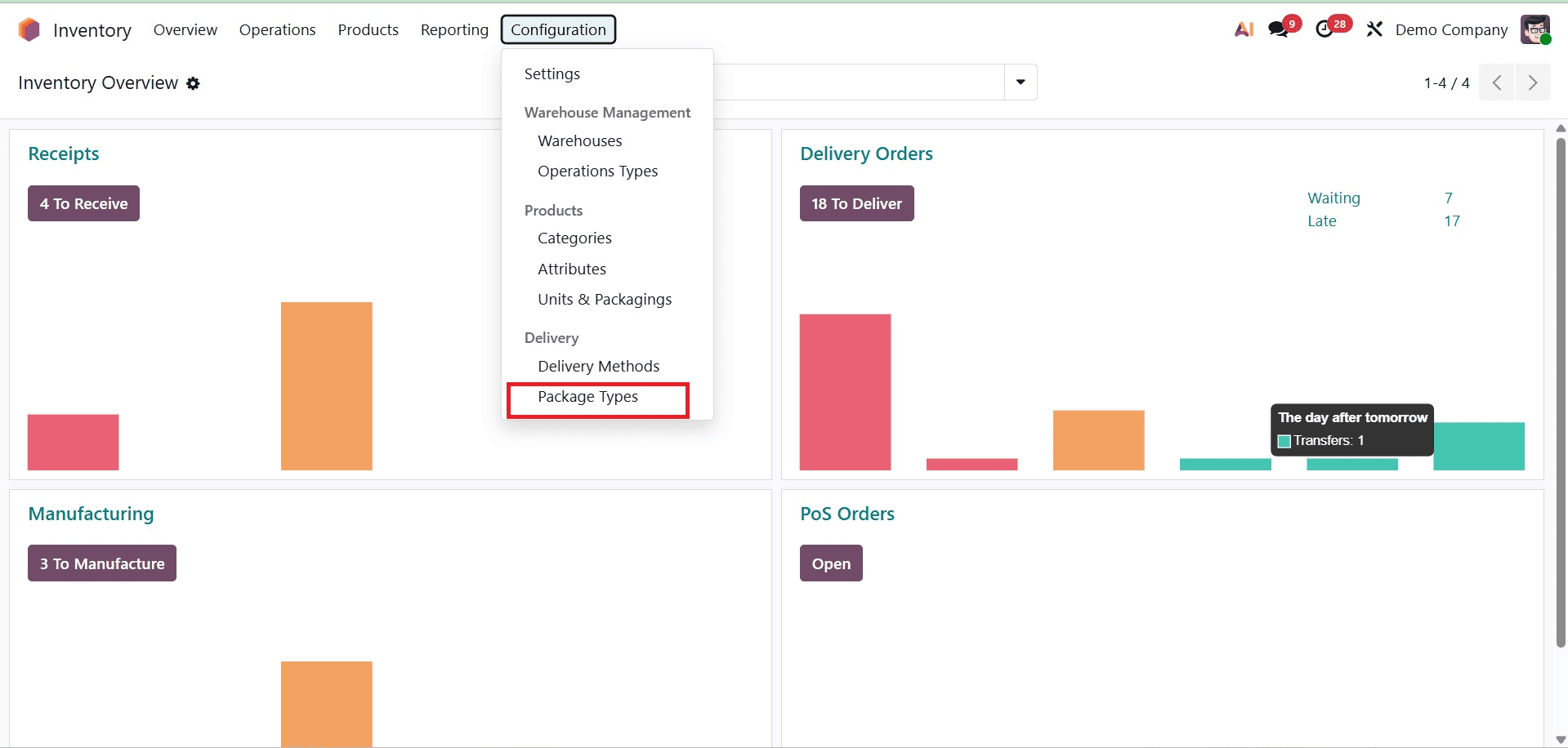Click the next page arrow in the pager

[x=1532, y=82]
